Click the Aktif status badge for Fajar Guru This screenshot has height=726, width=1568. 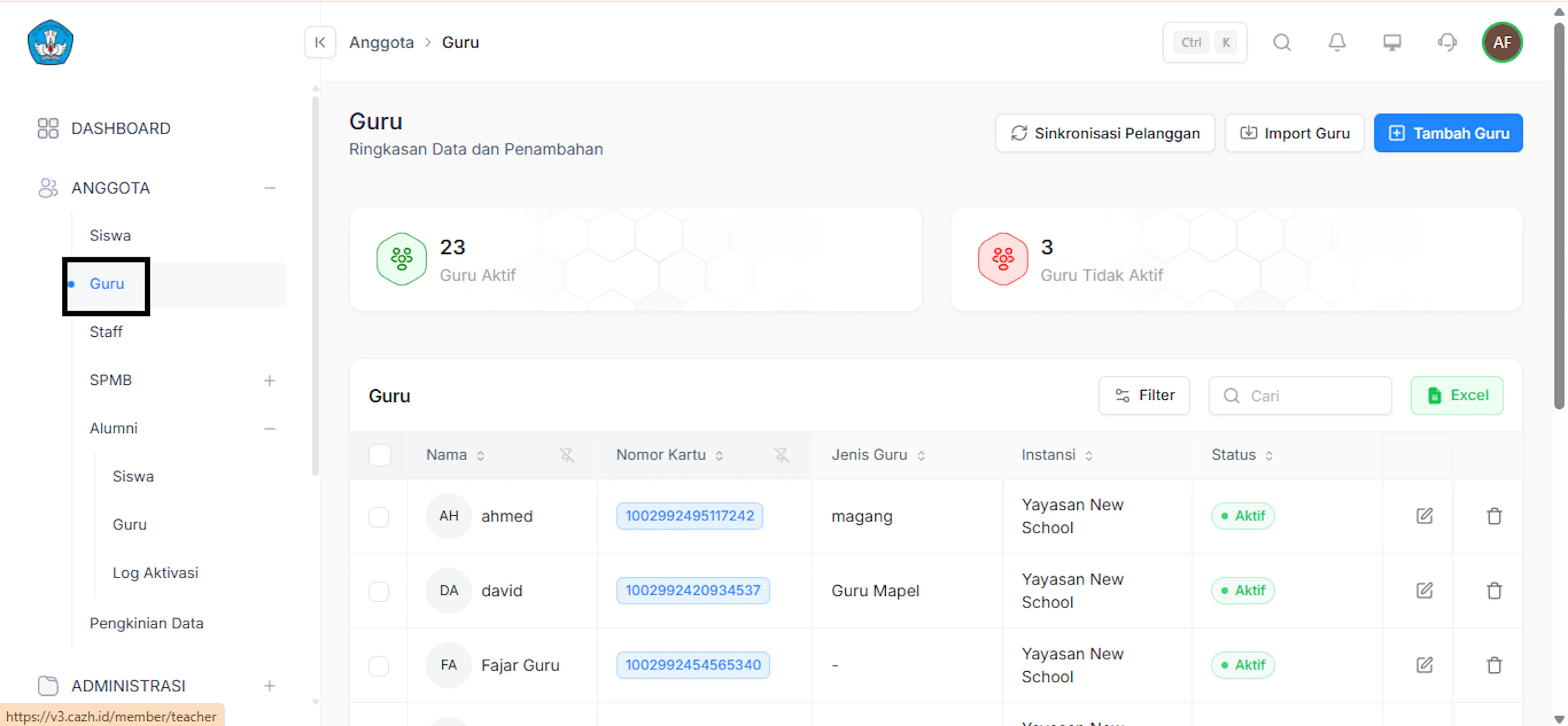pyautogui.click(x=1242, y=665)
